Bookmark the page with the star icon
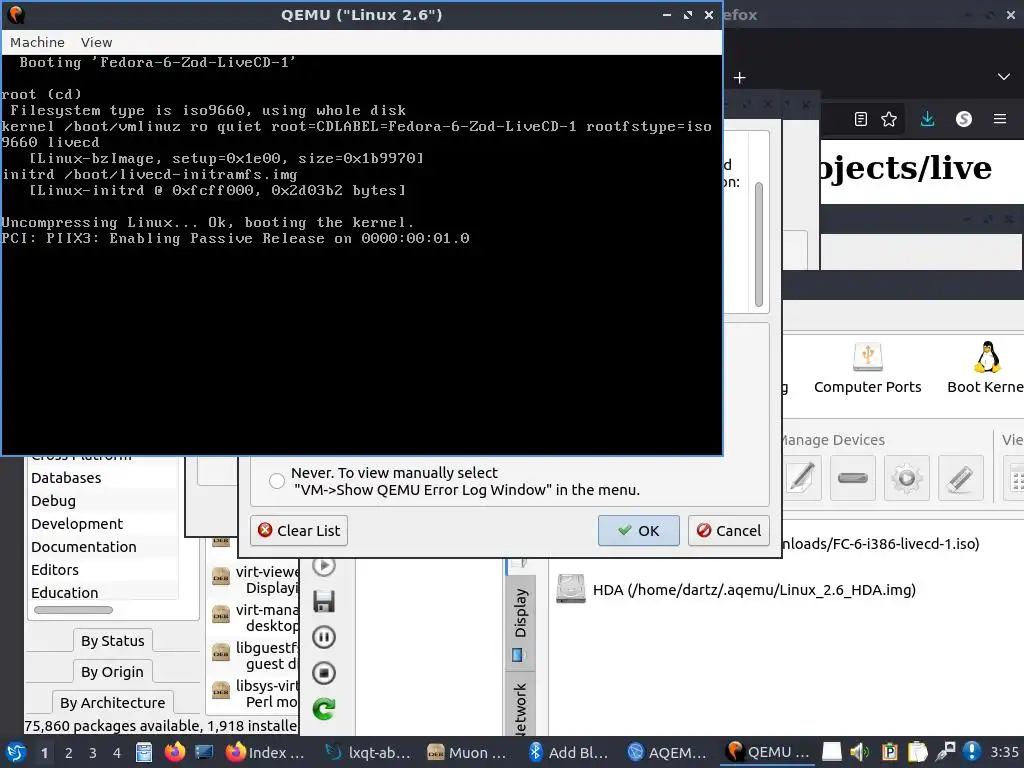 [x=889, y=119]
